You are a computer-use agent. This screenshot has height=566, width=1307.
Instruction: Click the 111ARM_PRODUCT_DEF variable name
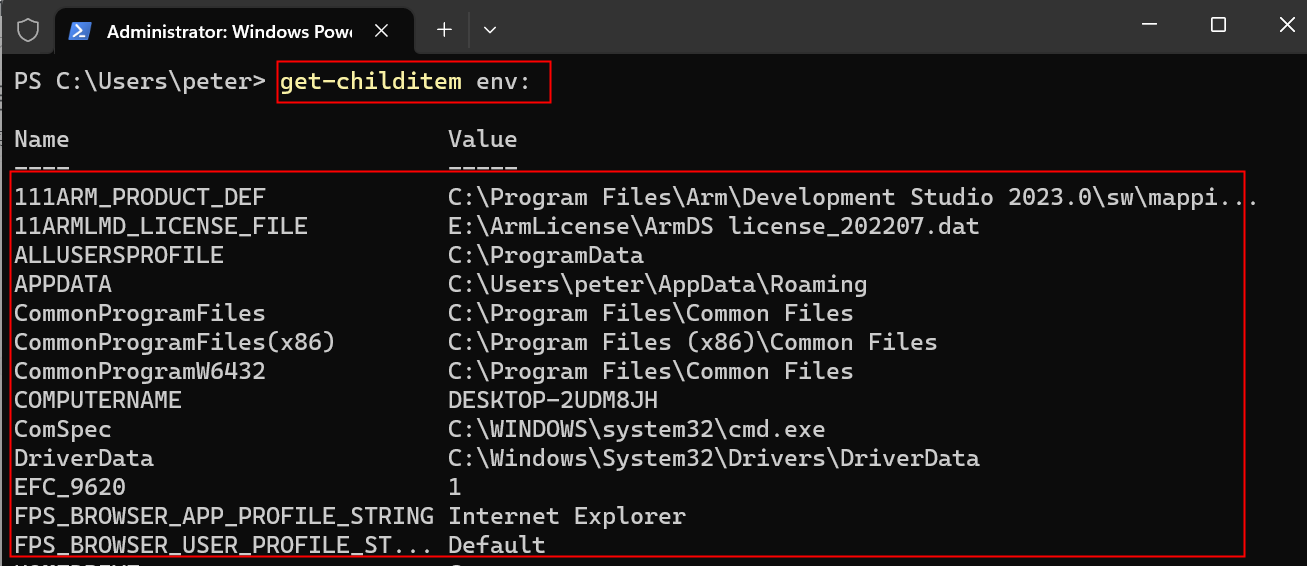click(x=140, y=197)
